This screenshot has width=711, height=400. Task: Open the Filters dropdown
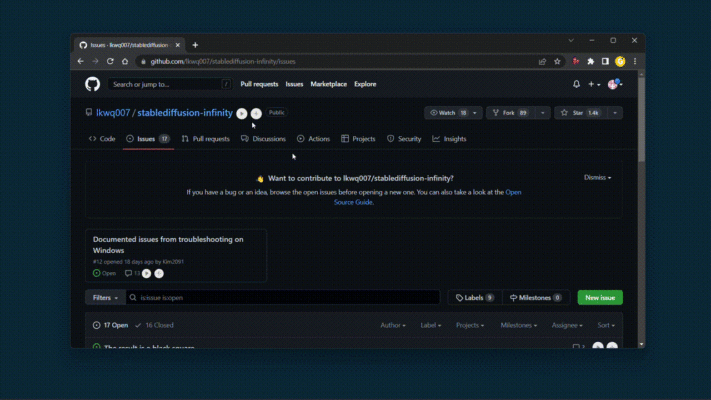(x=105, y=298)
